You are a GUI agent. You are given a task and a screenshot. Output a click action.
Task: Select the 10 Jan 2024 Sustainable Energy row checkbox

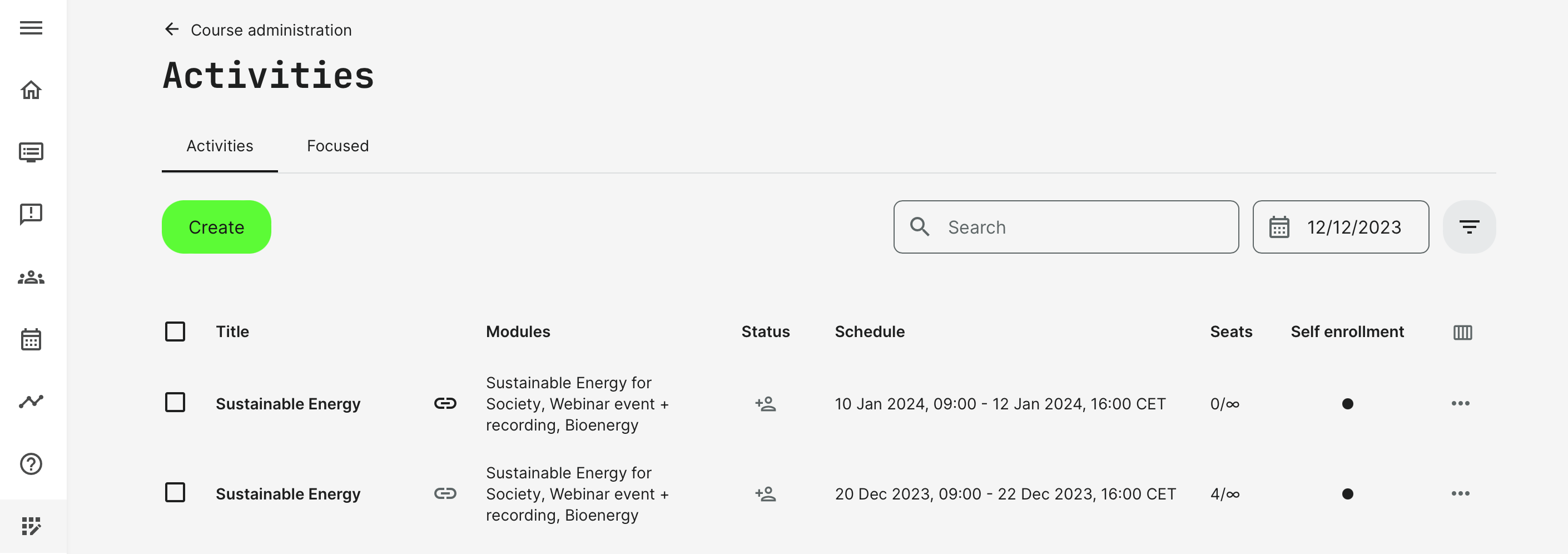pos(175,403)
